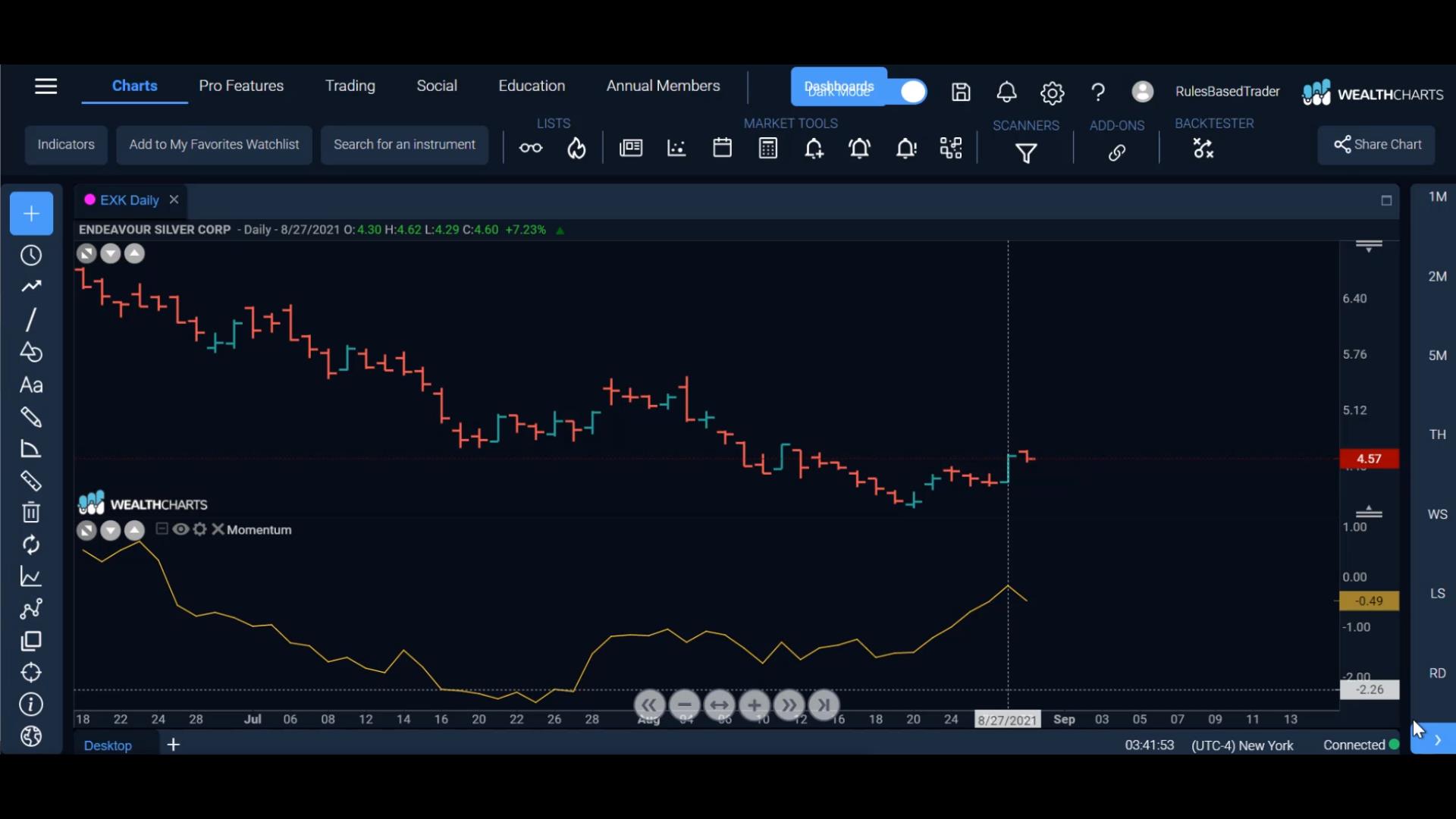
Task: Select the line drawing tool
Action: [x=31, y=319]
